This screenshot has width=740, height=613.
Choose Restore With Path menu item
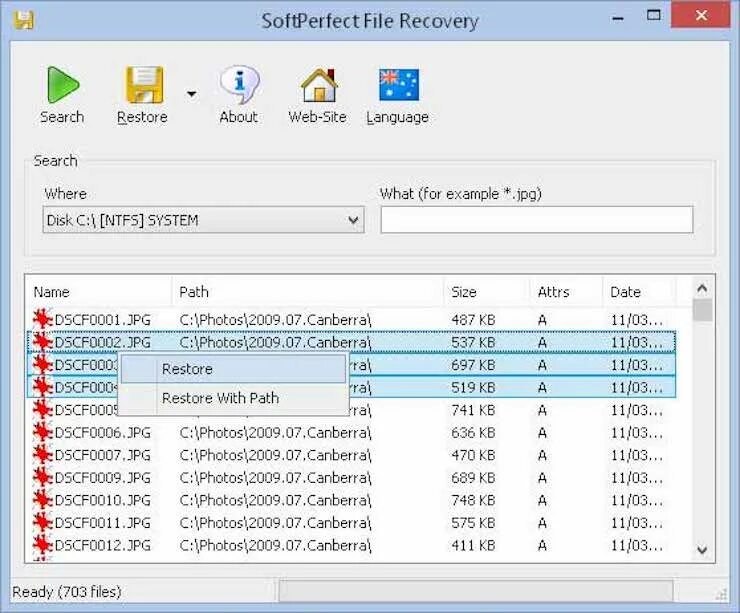[x=233, y=398]
